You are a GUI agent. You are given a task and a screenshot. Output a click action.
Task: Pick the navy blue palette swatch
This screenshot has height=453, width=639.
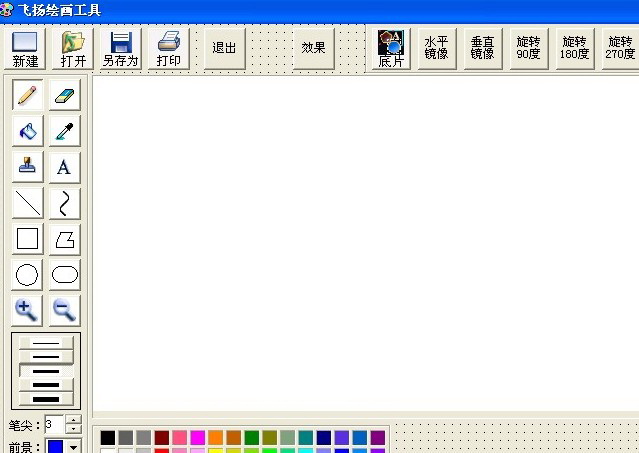[x=324, y=438]
